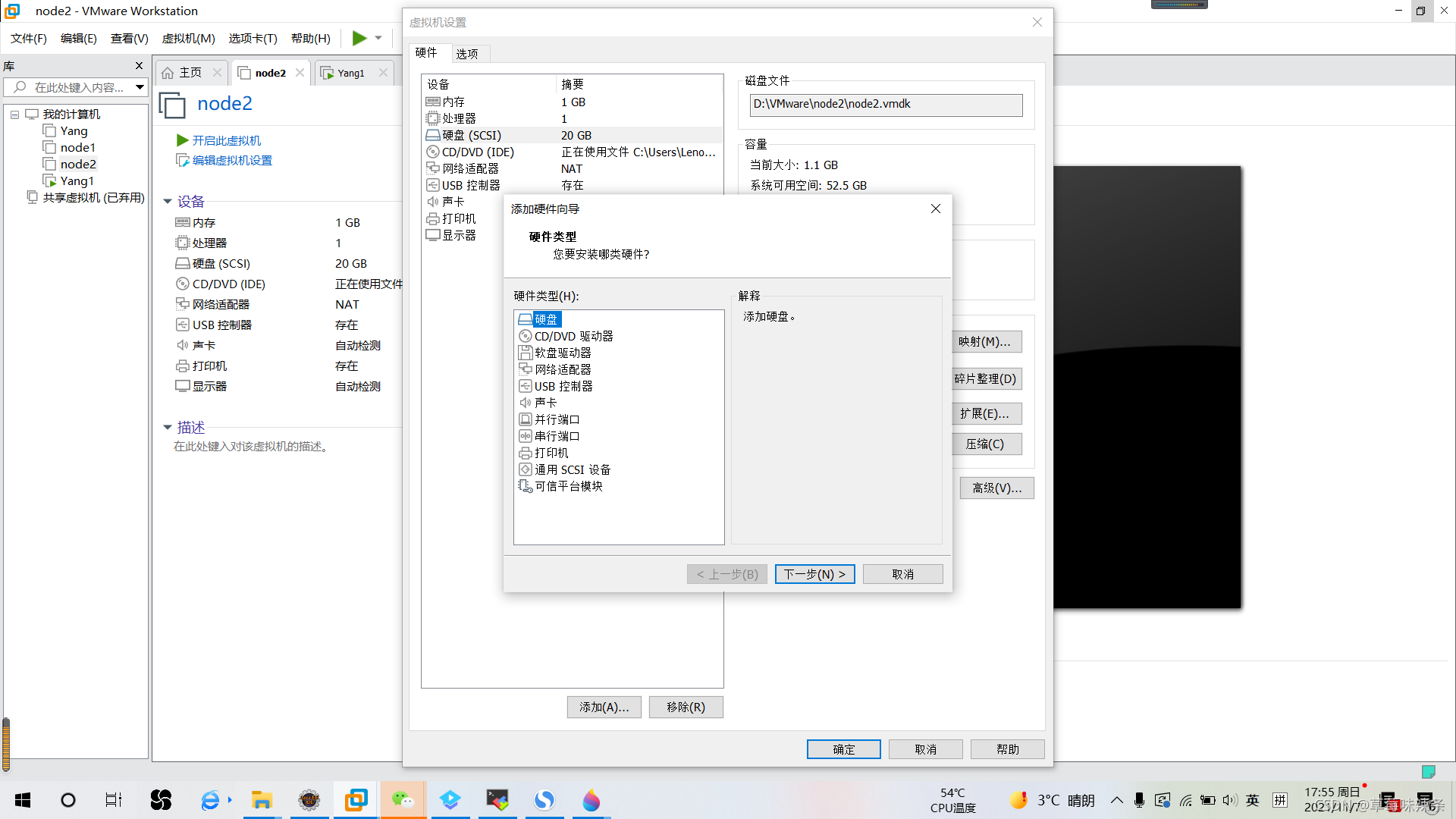Open the 编辑(E) menu
Viewport: 1456px width, 819px height.
pos(79,38)
